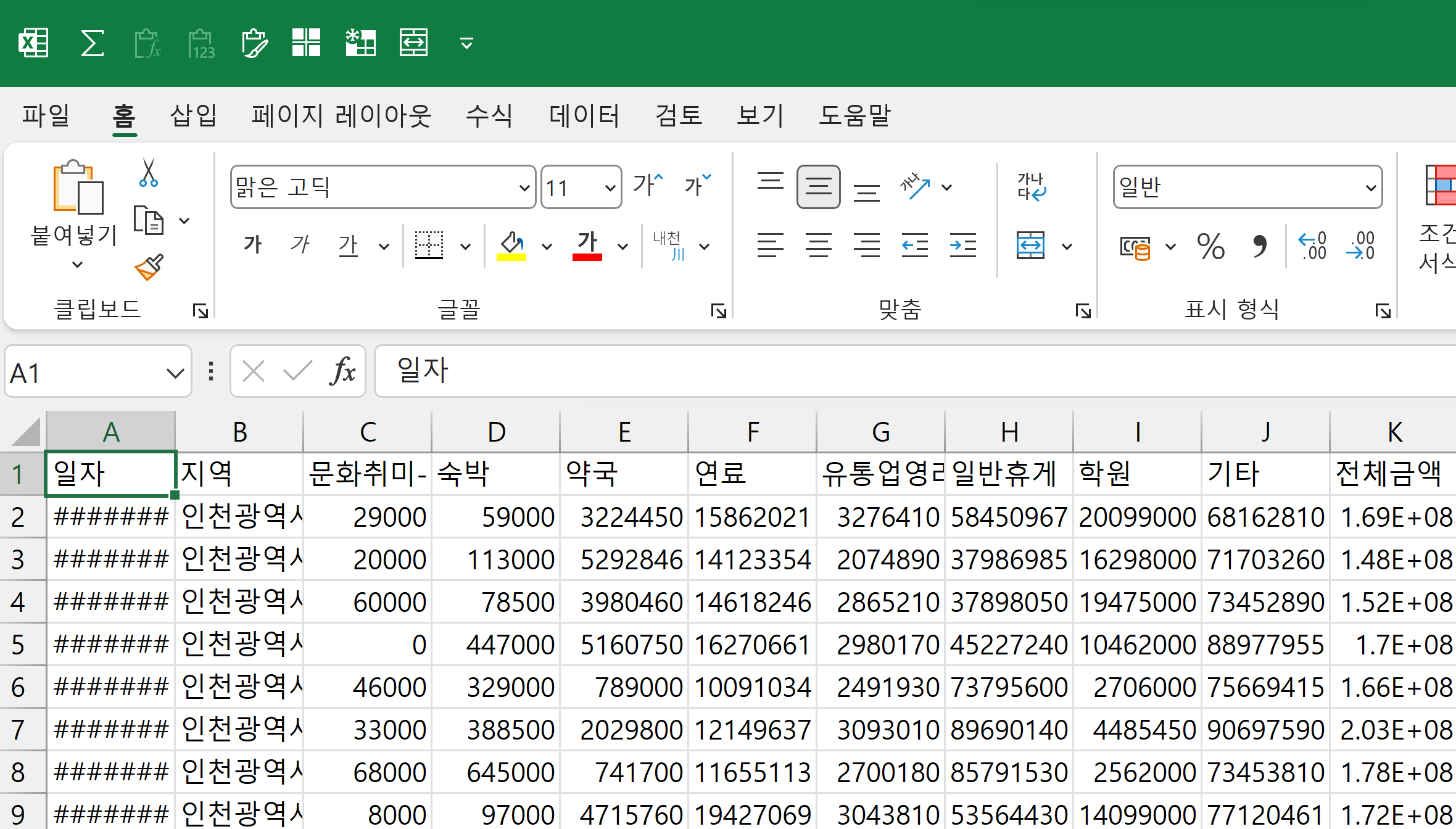
Task: Open the font name dropdown
Action: coord(524,188)
